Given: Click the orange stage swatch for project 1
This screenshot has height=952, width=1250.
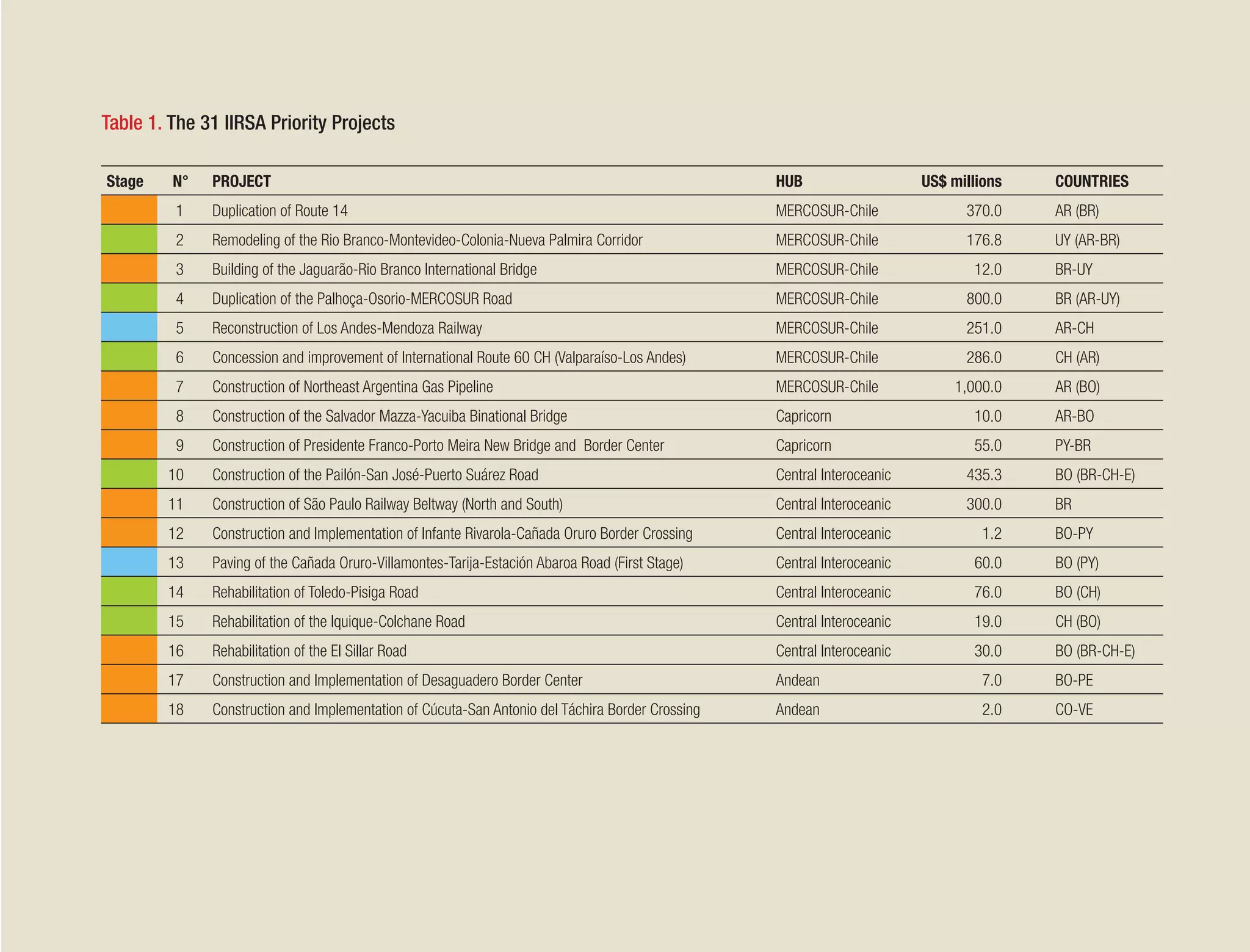Looking at the screenshot, I should pyautogui.click(x=129, y=211).
